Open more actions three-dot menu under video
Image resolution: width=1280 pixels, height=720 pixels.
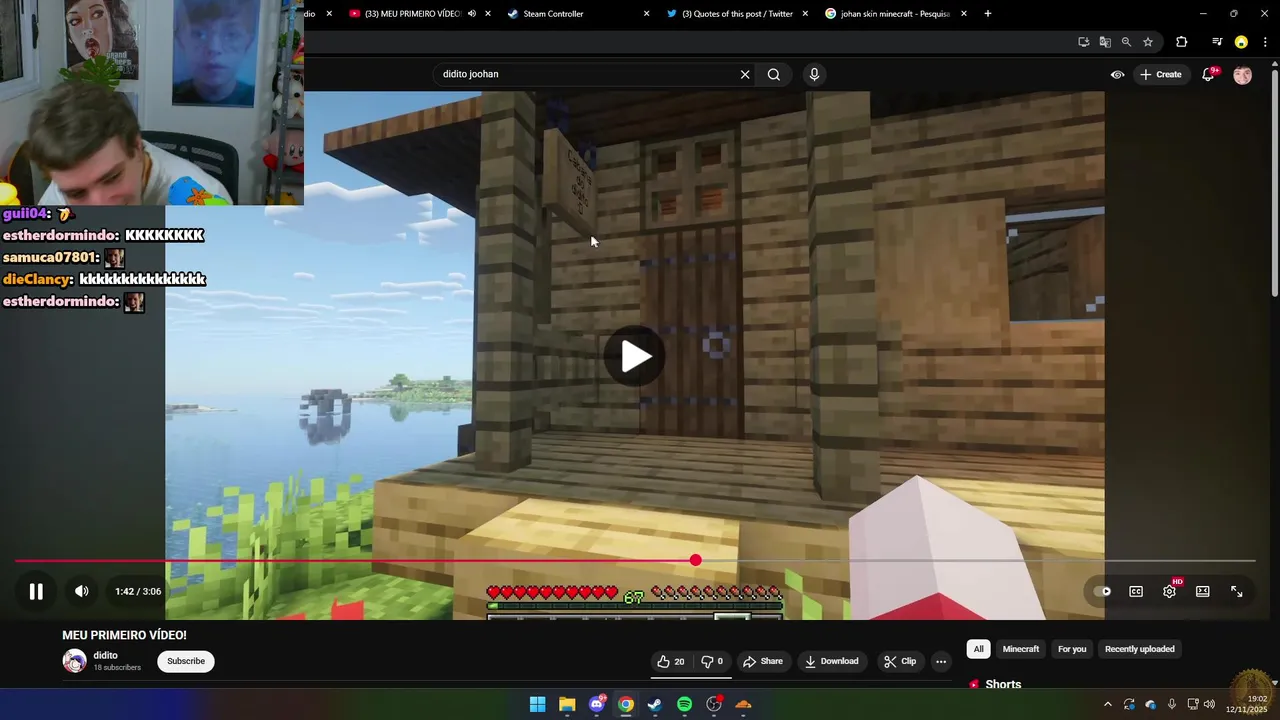(x=941, y=661)
